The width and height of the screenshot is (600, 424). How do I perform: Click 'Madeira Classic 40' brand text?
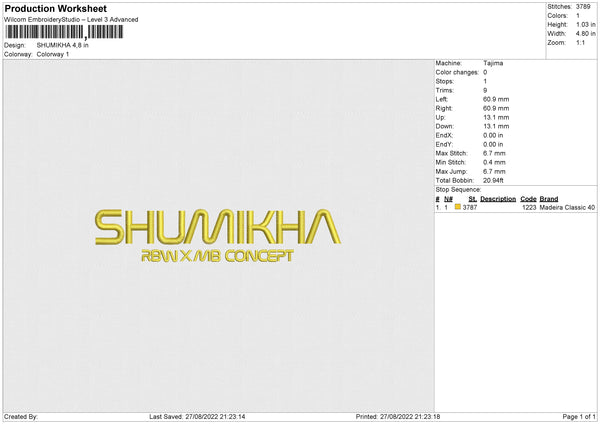pos(567,207)
